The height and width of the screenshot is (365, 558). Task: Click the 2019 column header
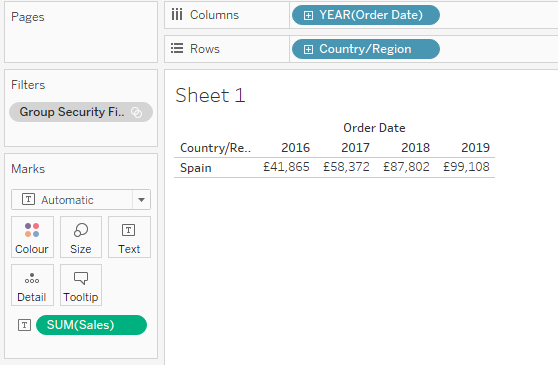(475, 148)
